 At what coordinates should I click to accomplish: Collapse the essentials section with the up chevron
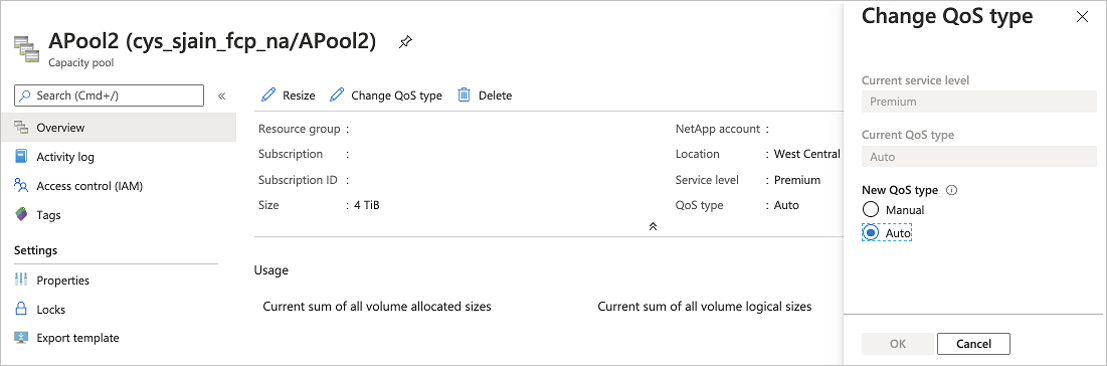(x=653, y=226)
